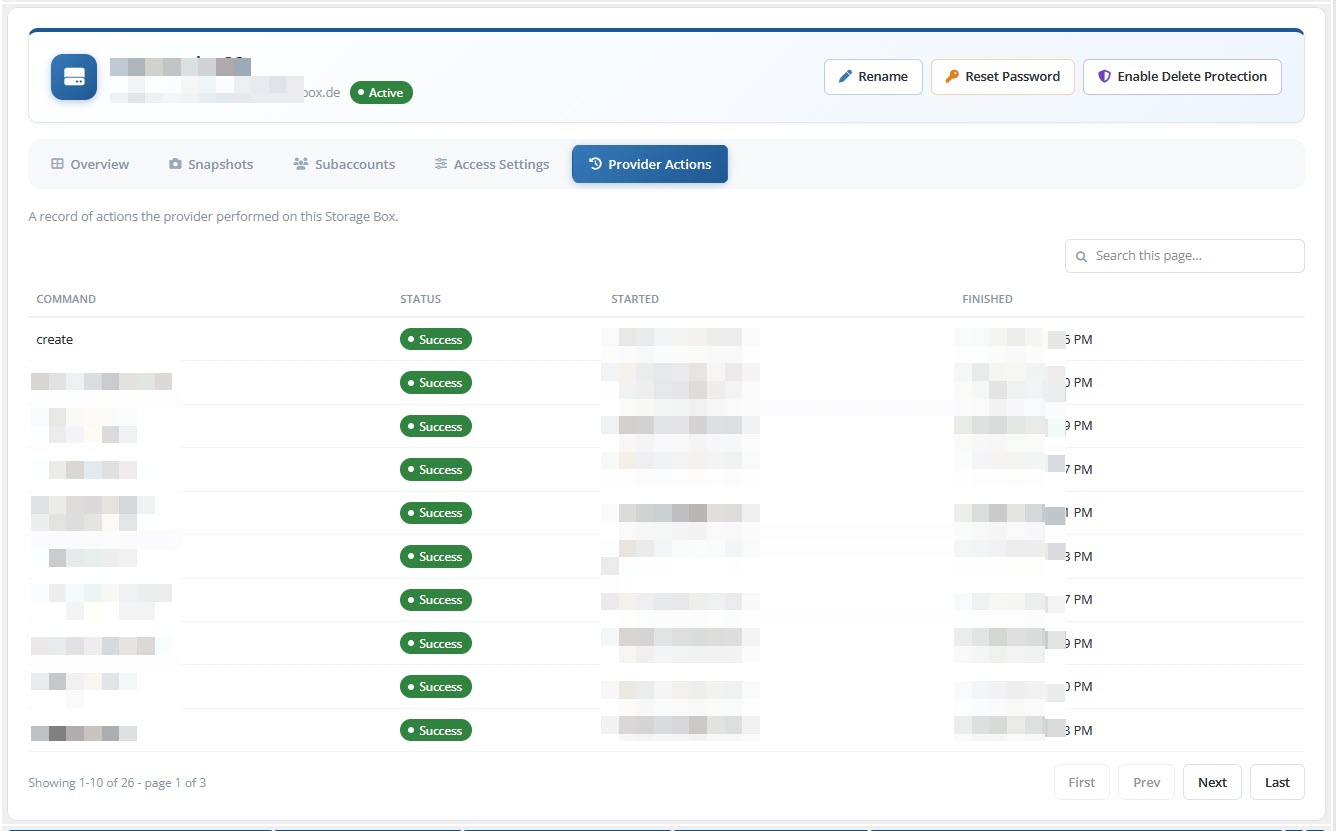
Task: Click Enable Delete Protection button
Action: pos(1182,77)
